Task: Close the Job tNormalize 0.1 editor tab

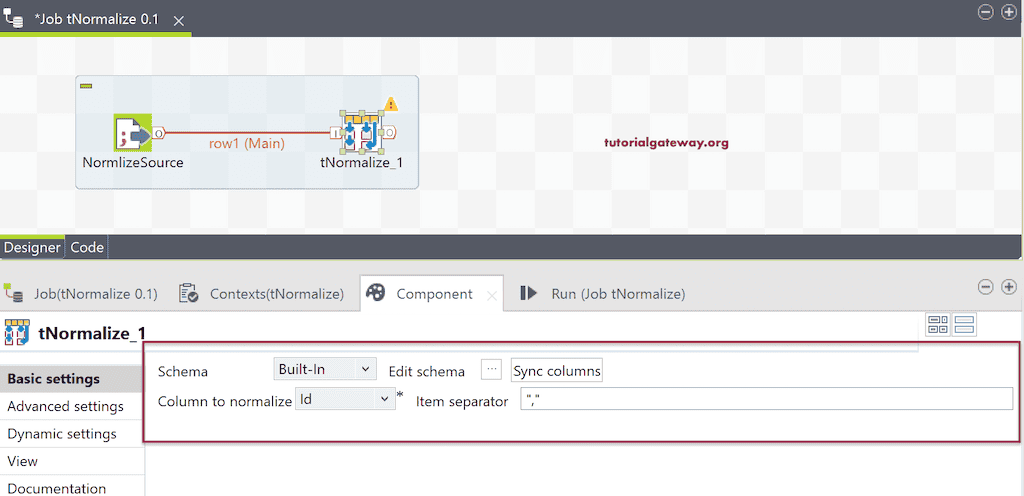Action: (179, 21)
